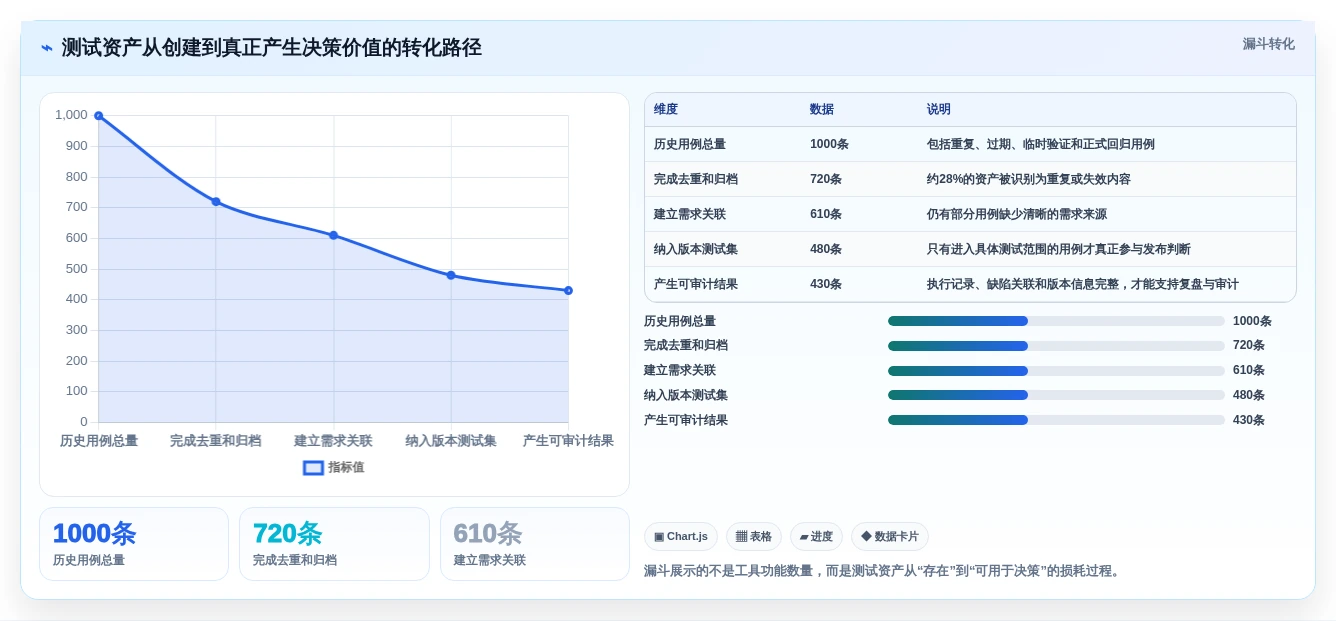The height and width of the screenshot is (621, 1336).
Task: Click the 纳入版本测试集 progress bar
Action: click(1056, 395)
